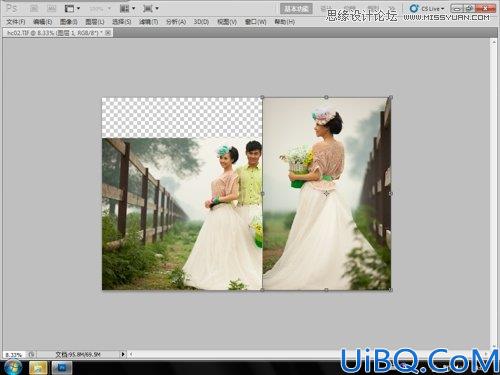Viewport: 500px width, 375px height.
Task: Minimize the Photoshop window
Action: tap(458, 8)
